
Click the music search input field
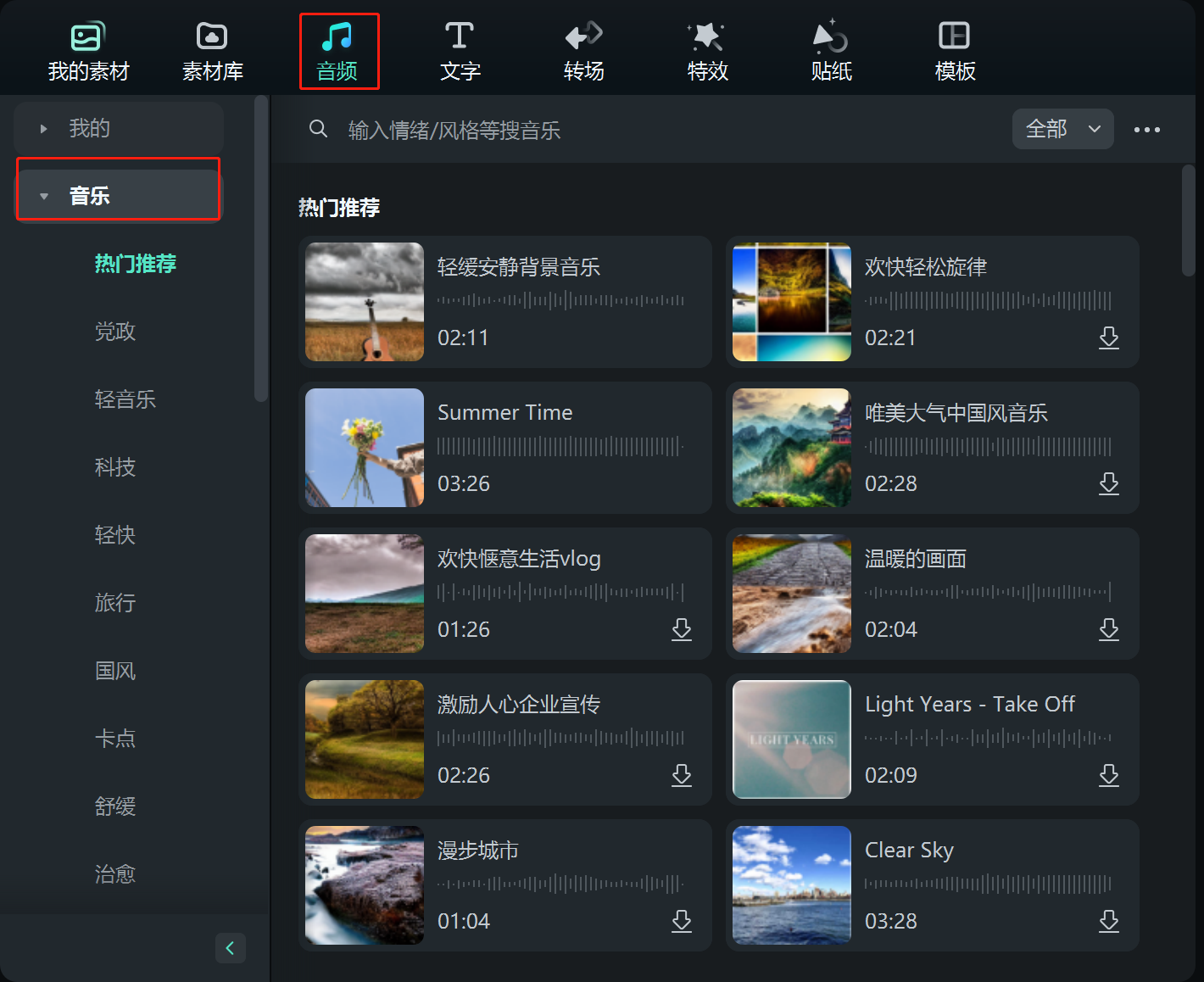point(509,130)
